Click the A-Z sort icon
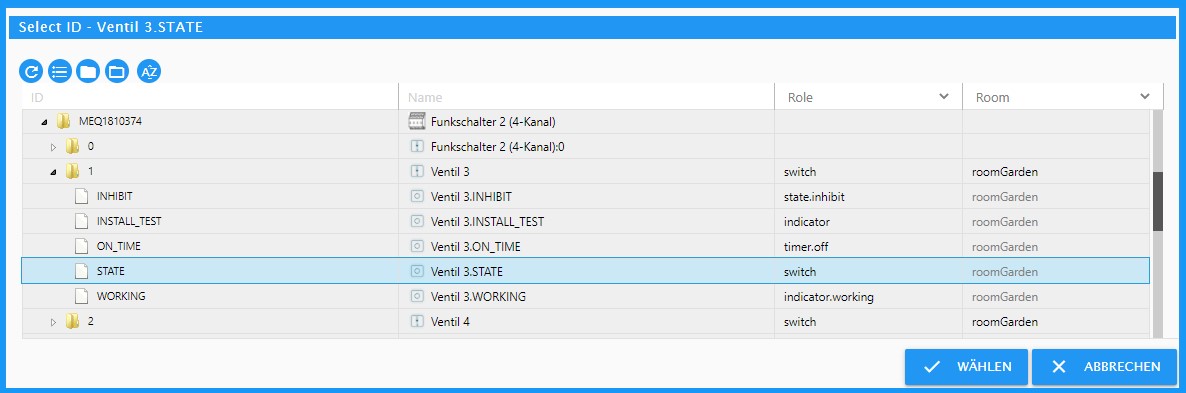 pos(149,71)
